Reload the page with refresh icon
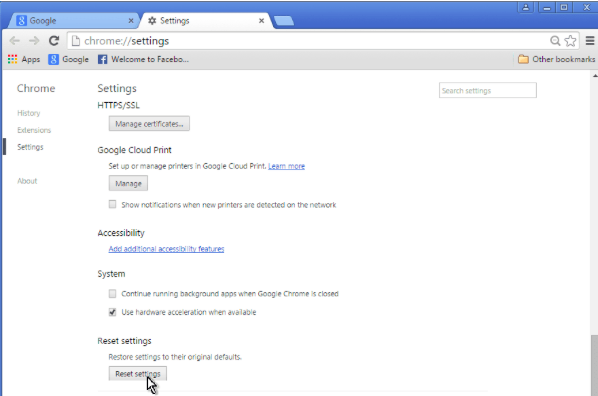 54,41
